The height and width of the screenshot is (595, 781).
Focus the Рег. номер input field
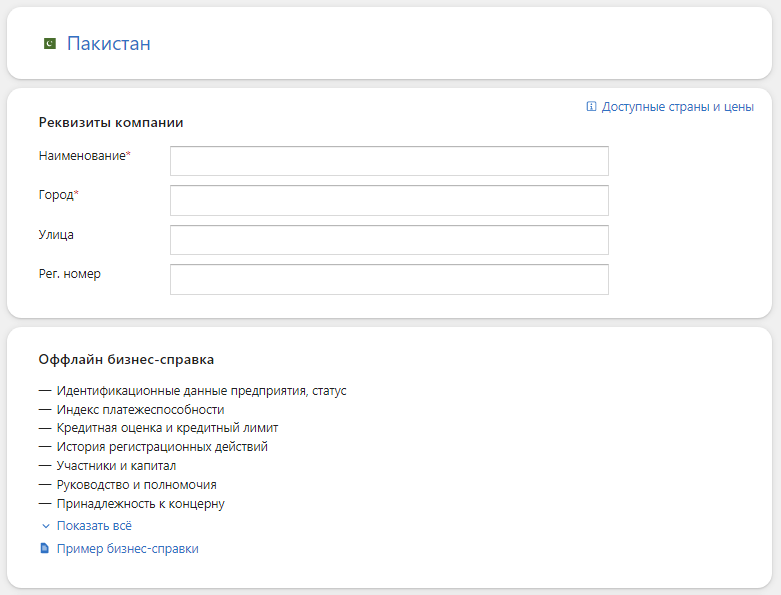pyautogui.click(x=389, y=279)
